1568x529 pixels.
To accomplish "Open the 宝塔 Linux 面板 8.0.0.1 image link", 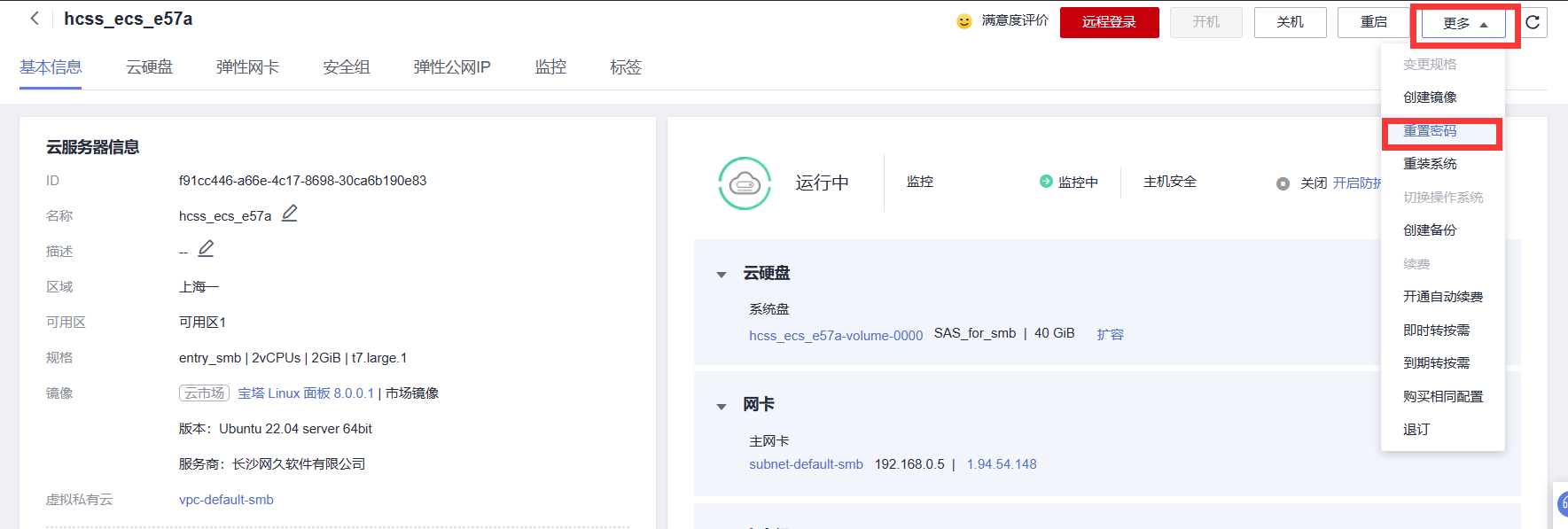I will tap(306, 393).
